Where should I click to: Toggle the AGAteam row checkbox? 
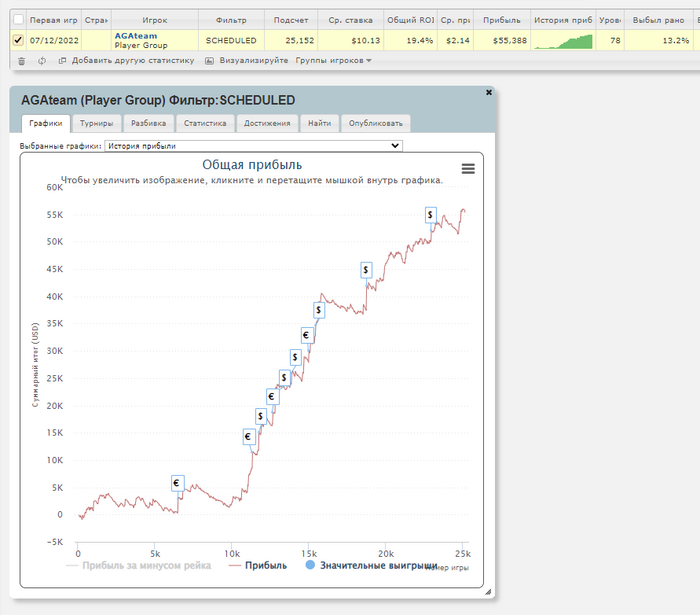[x=17, y=40]
